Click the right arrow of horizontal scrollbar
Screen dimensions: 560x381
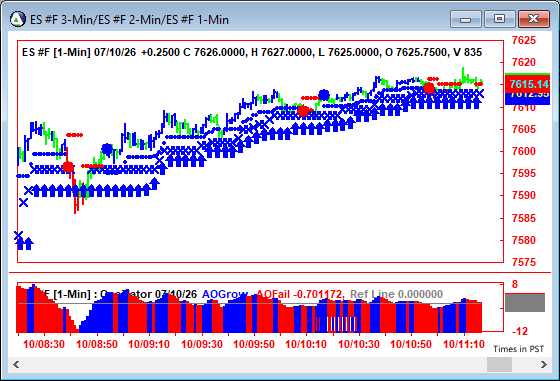point(544,365)
